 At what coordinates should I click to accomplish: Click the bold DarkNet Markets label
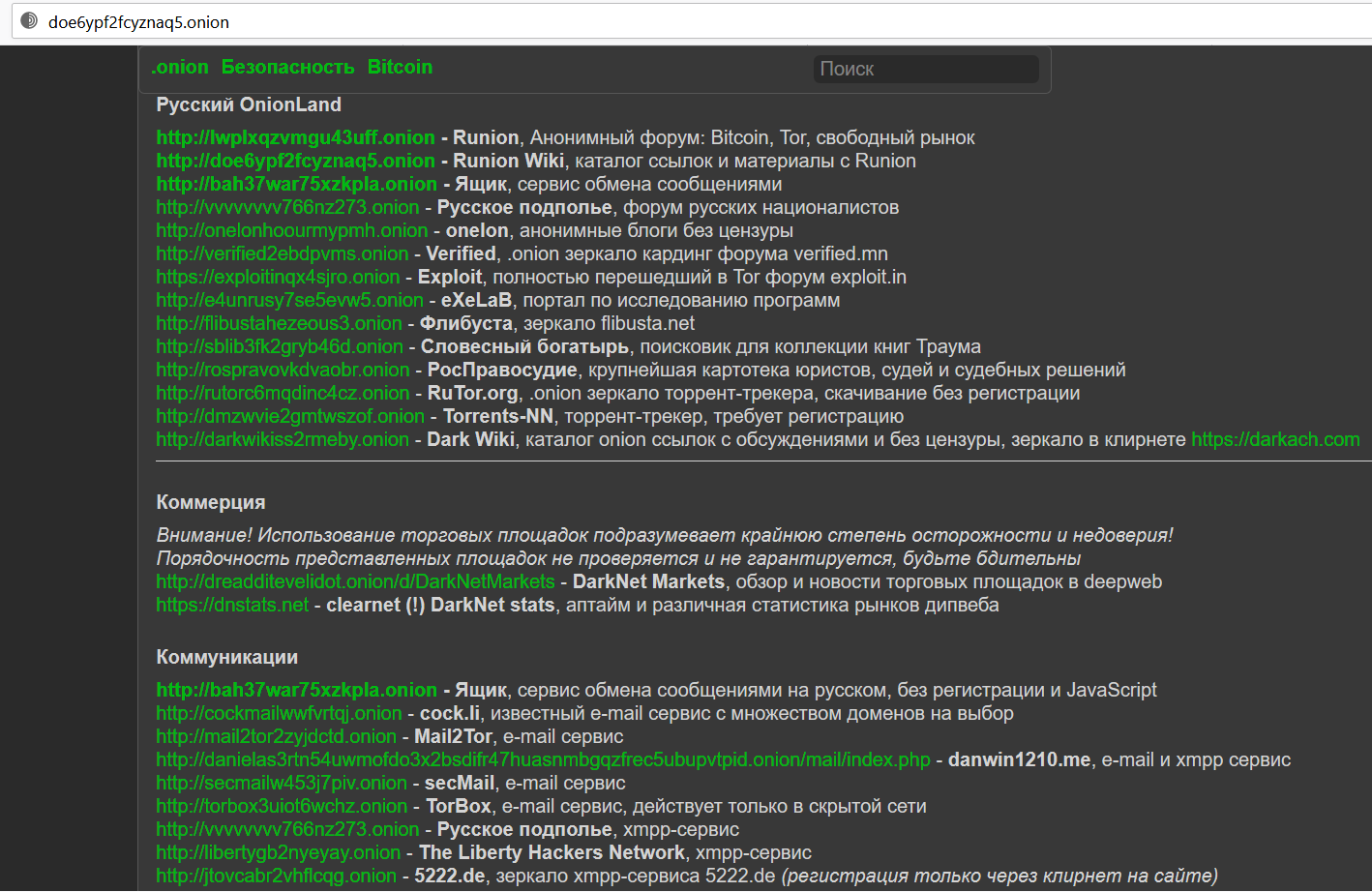[648, 581]
